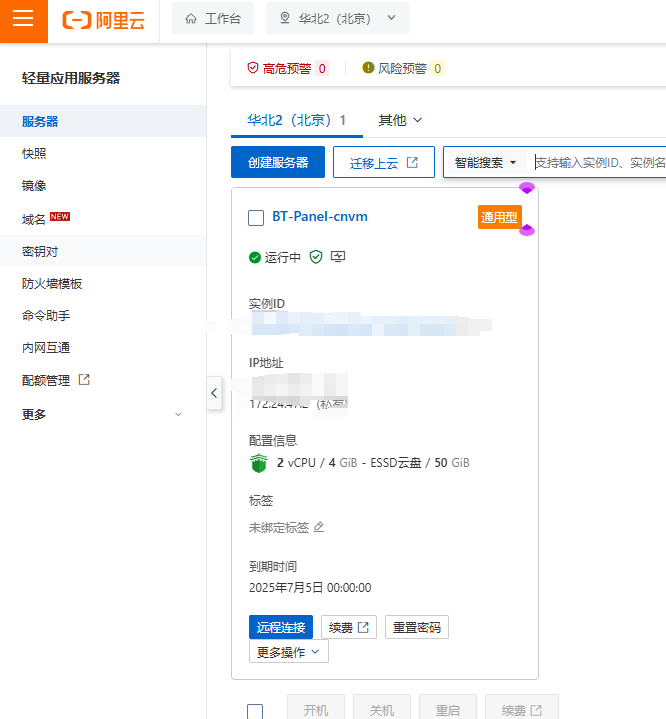Open the 风险预警 count 0
The width and height of the screenshot is (666, 719).
(x=438, y=69)
